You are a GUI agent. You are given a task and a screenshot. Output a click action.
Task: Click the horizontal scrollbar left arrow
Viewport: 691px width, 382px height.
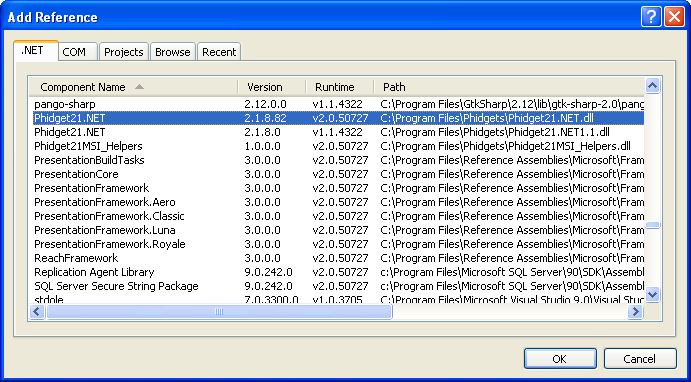[37, 312]
